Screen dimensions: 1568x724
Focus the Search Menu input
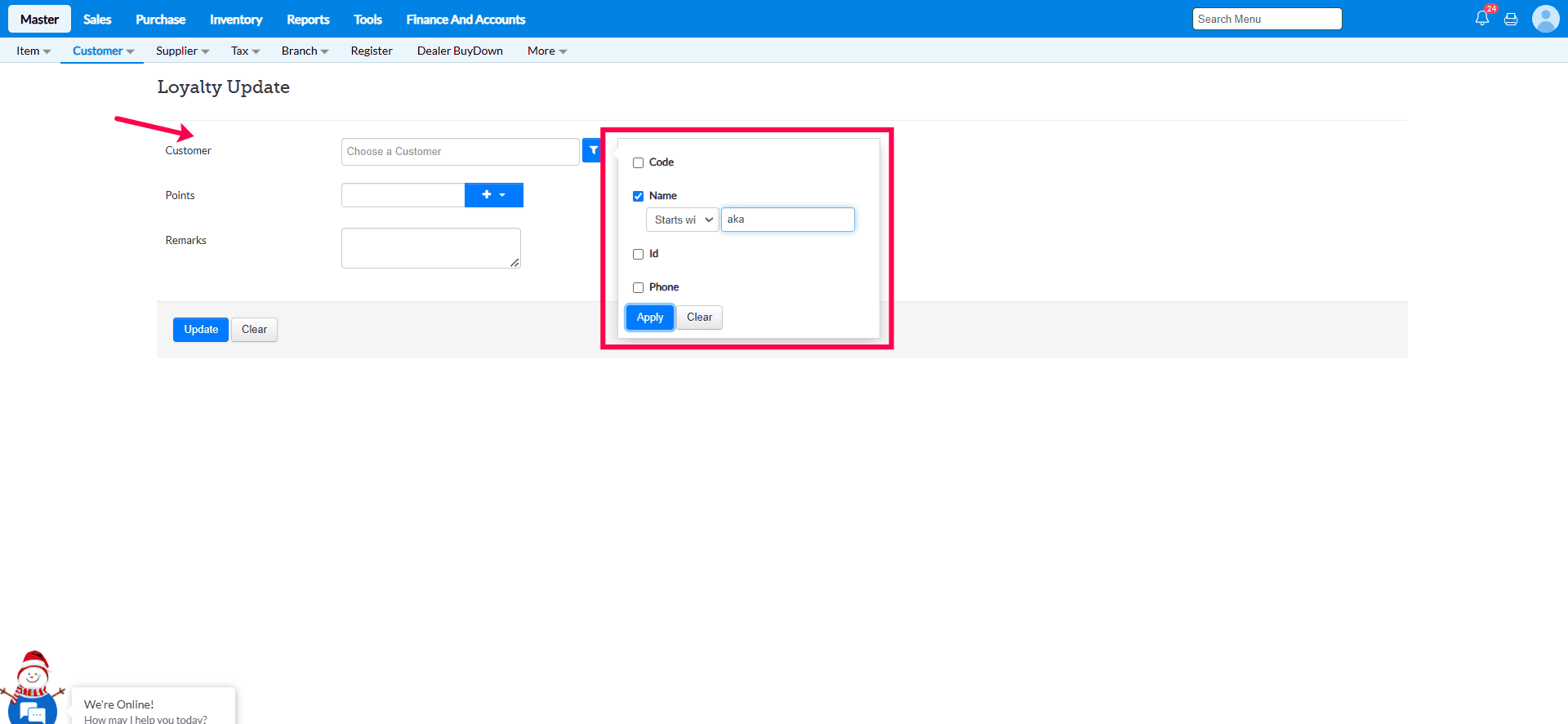pos(1267,19)
